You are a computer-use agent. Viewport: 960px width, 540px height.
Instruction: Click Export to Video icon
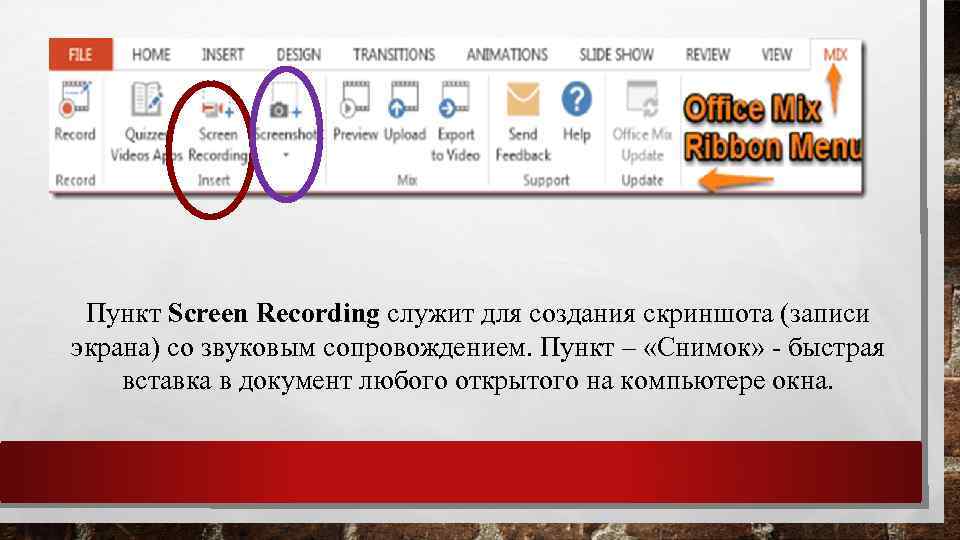(x=455, y=100)
